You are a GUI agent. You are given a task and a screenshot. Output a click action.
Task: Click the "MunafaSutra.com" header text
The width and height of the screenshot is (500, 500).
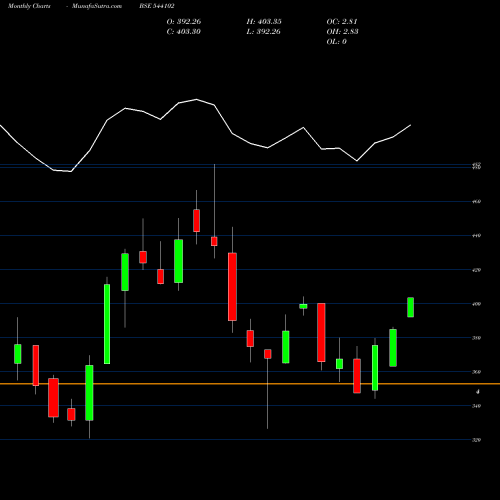[x=97, y=6]
